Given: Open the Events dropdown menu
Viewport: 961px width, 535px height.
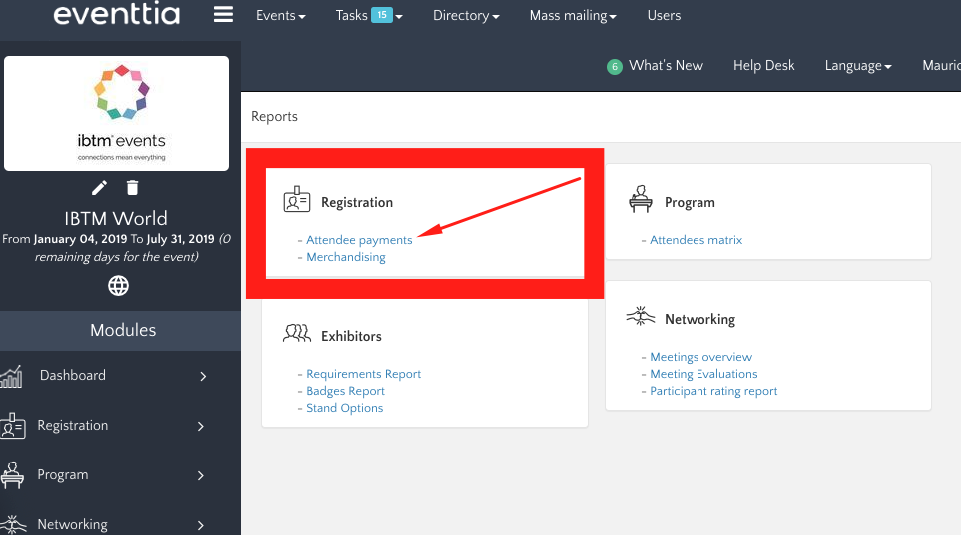Looking at the screenshot, I should [x=280, y=15].
